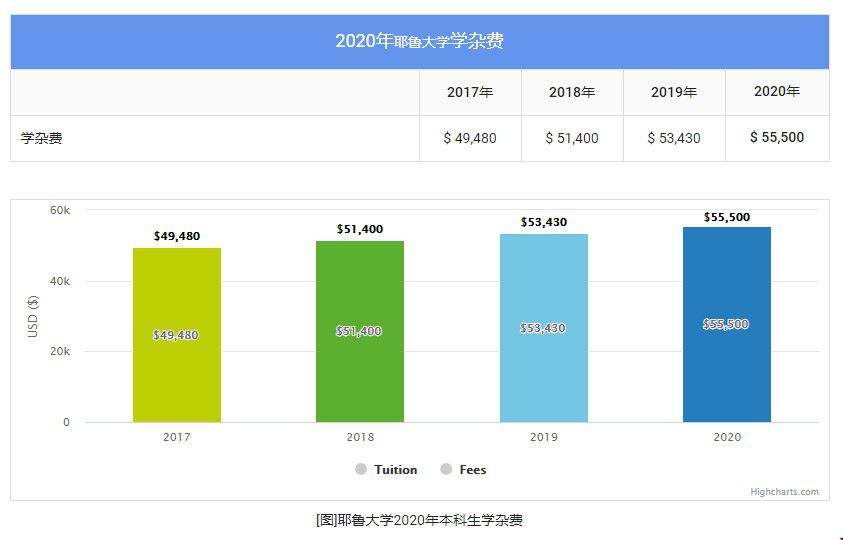Click the 2020年耶鲁大学学杂费 title banner
This screenshot has height=540, width=843.
[x=420, y=41]
